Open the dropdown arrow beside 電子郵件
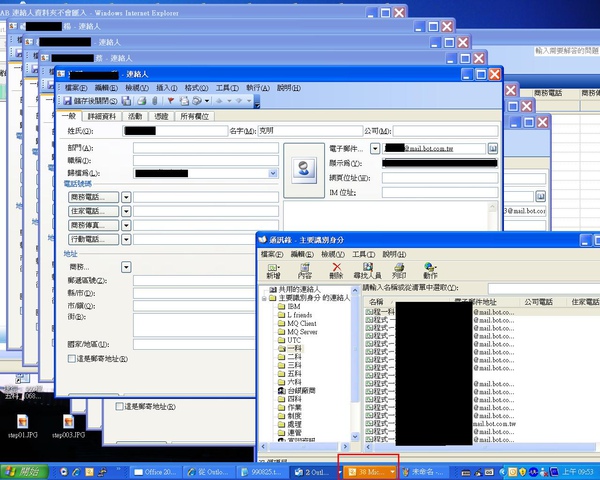The height and width of the screenshot is (480, 600). pos(375,149)
